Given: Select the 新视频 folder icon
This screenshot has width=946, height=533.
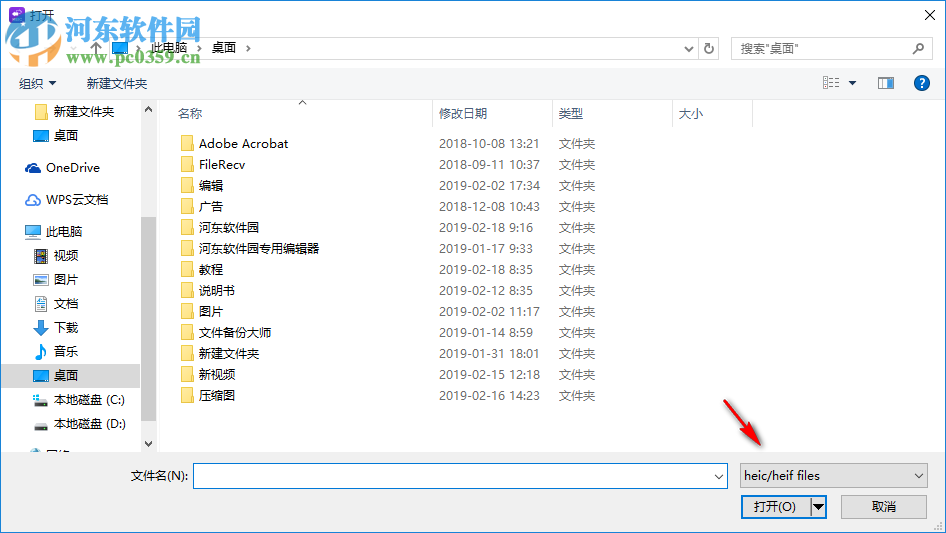Looking at the screenshot, I should pos(188,375).
